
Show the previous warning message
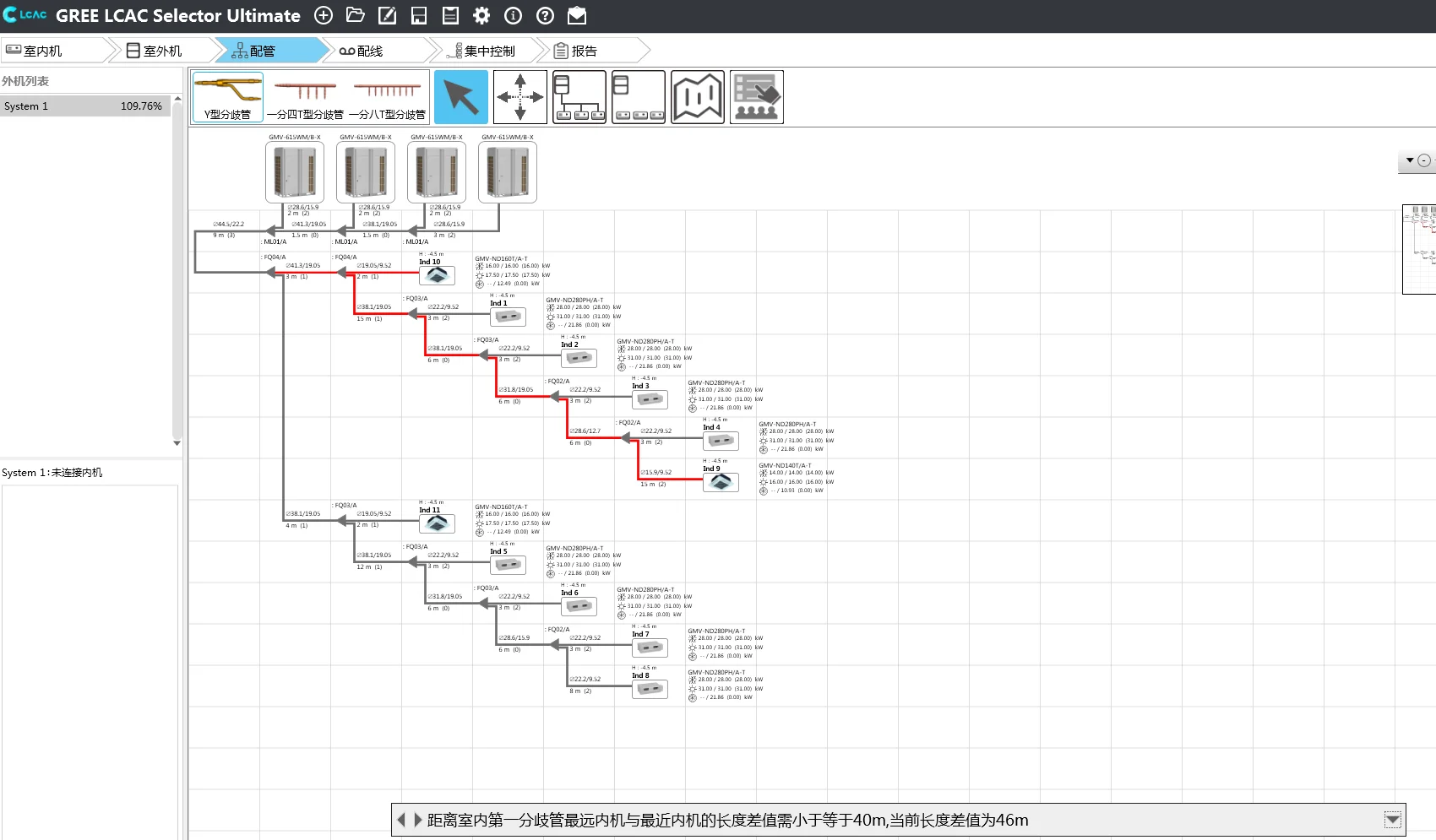pyautogui.click(x=401, y=820)
